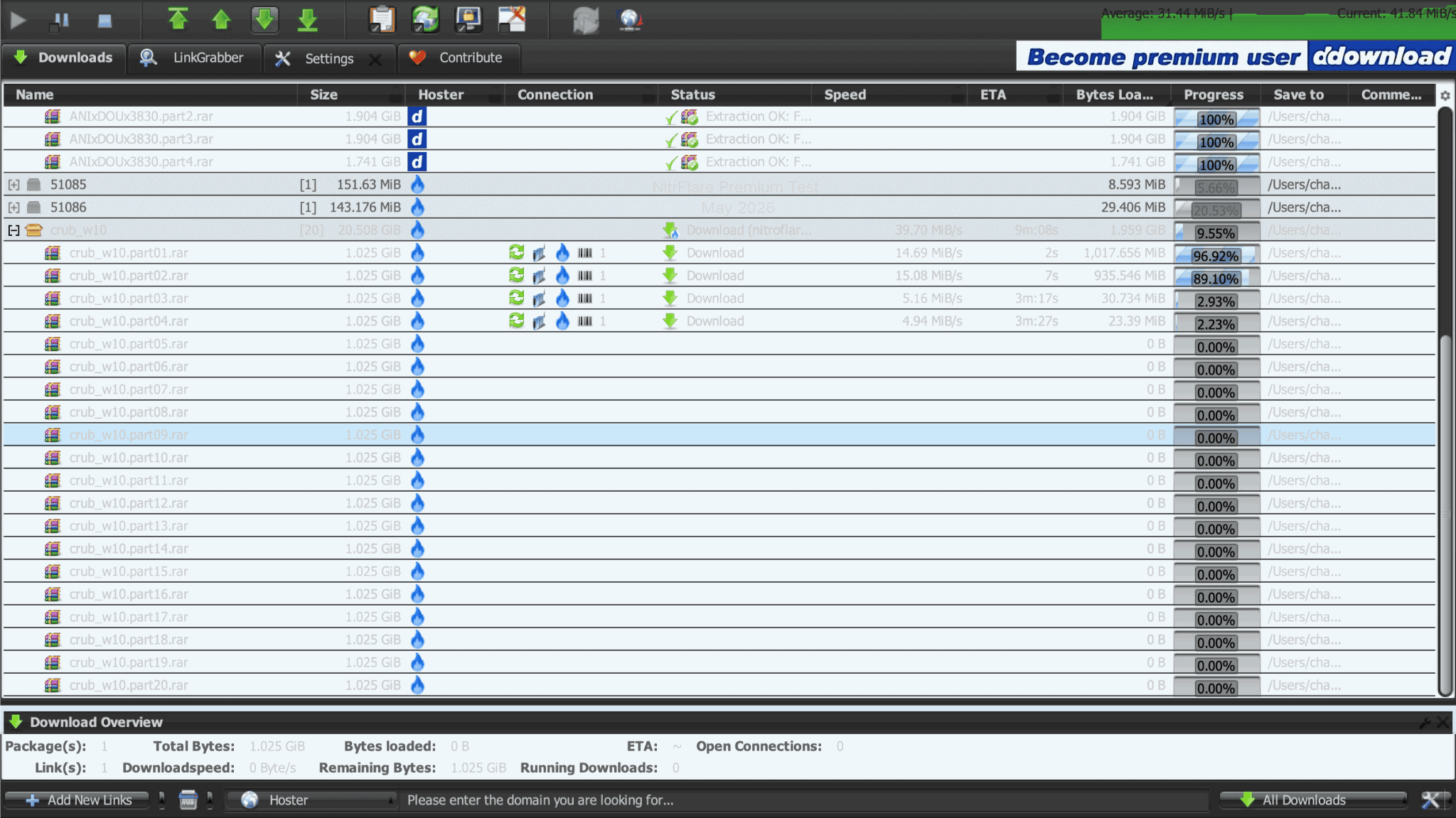The image size is (1456, 818).
Task: Collapse the crub_w10 package
Action: (14, 230)
